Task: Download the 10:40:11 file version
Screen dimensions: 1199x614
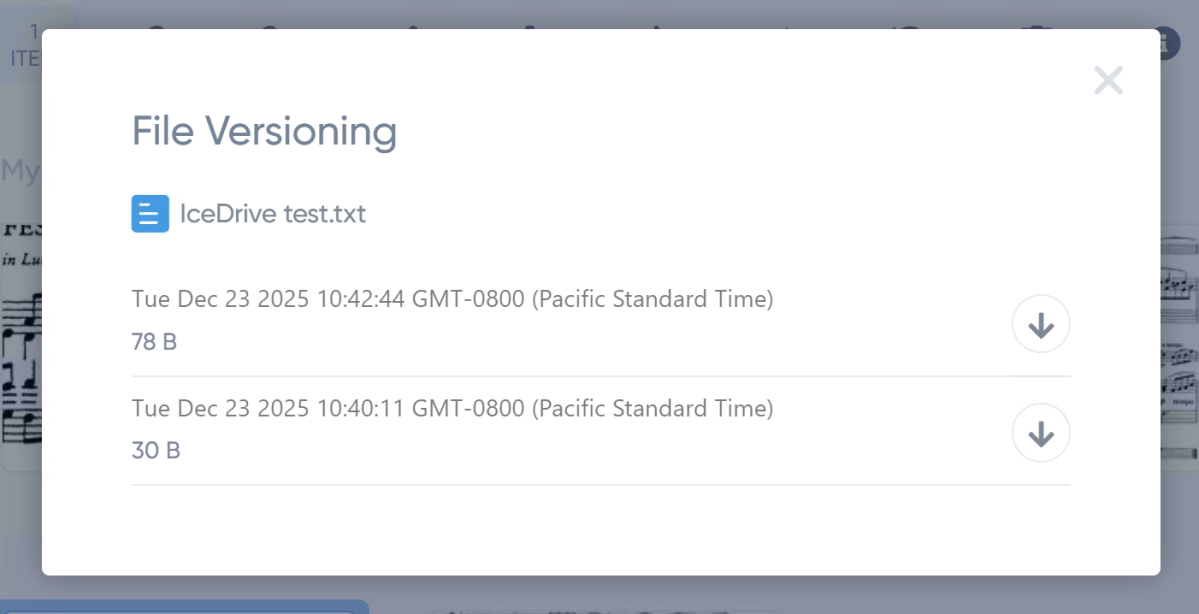Action: (x=1041, y=433)
